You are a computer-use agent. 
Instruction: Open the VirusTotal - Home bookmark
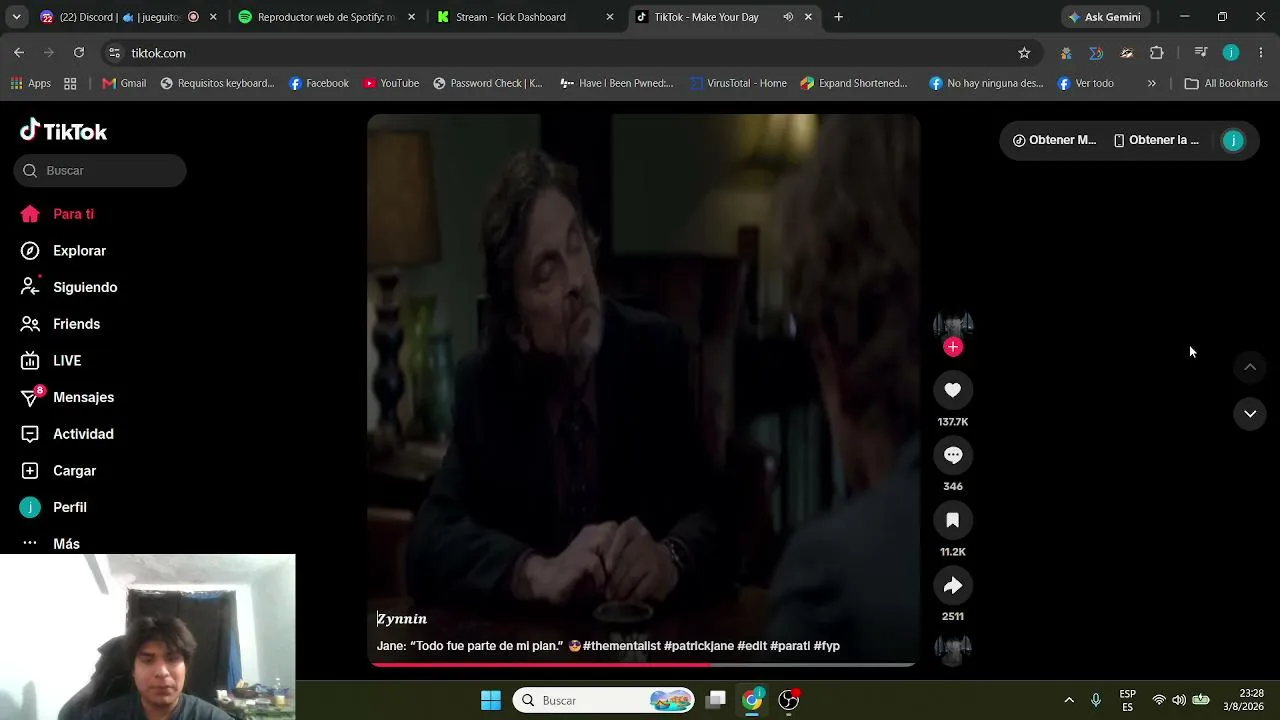pyautogui.click(x=738, y=83)
